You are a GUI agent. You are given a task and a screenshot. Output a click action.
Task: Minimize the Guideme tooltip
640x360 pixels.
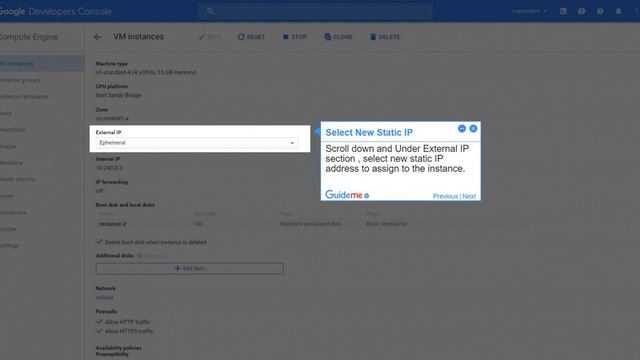pos(462,129)
